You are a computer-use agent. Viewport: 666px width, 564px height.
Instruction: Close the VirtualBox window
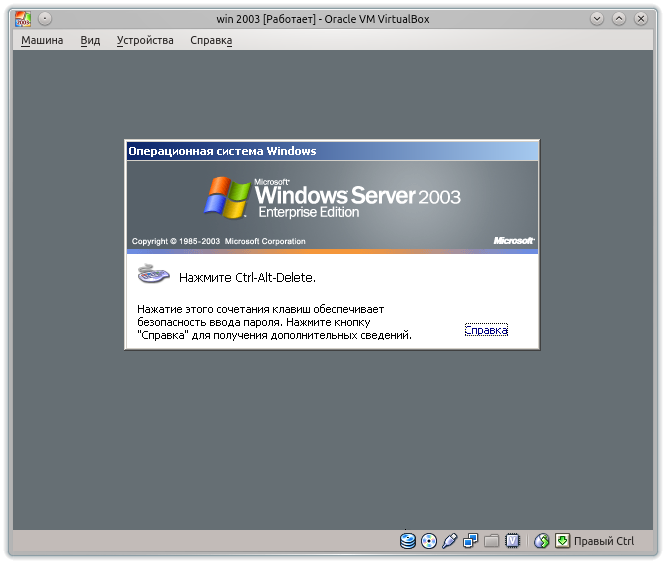click(x=641, y=19)
